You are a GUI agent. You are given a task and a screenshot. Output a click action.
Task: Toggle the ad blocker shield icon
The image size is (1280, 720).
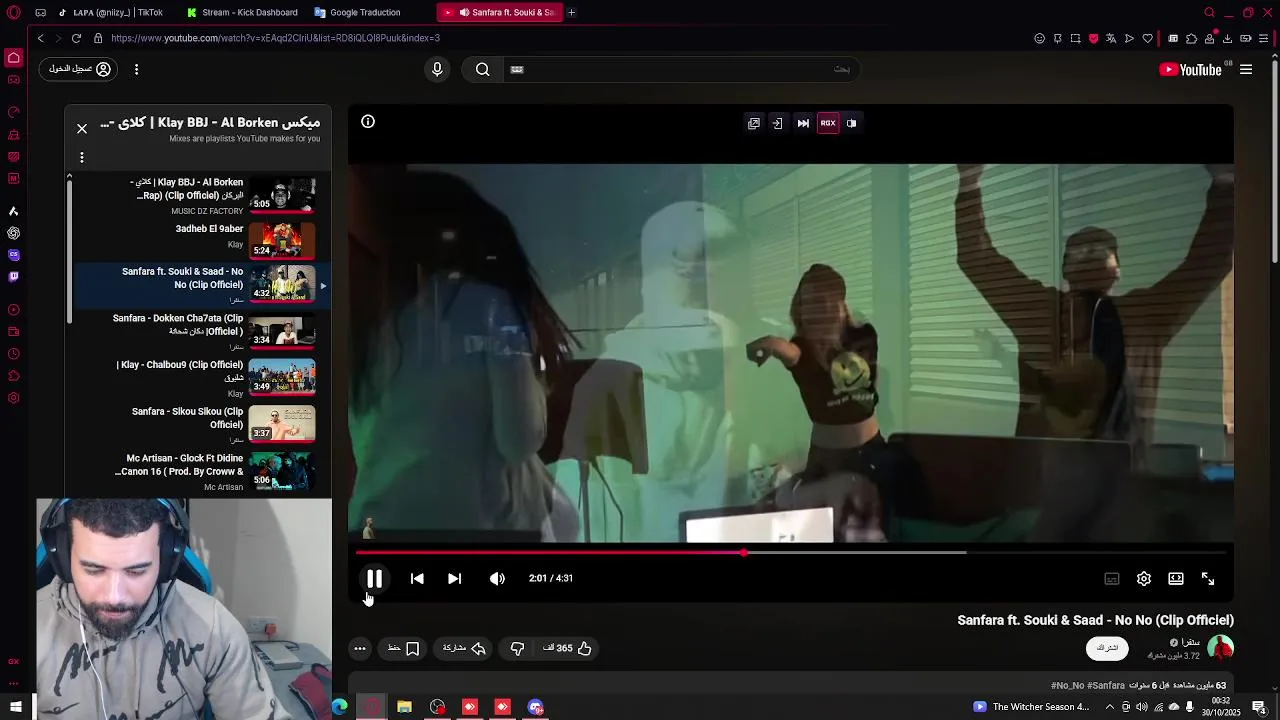[x=1093, y=38]
